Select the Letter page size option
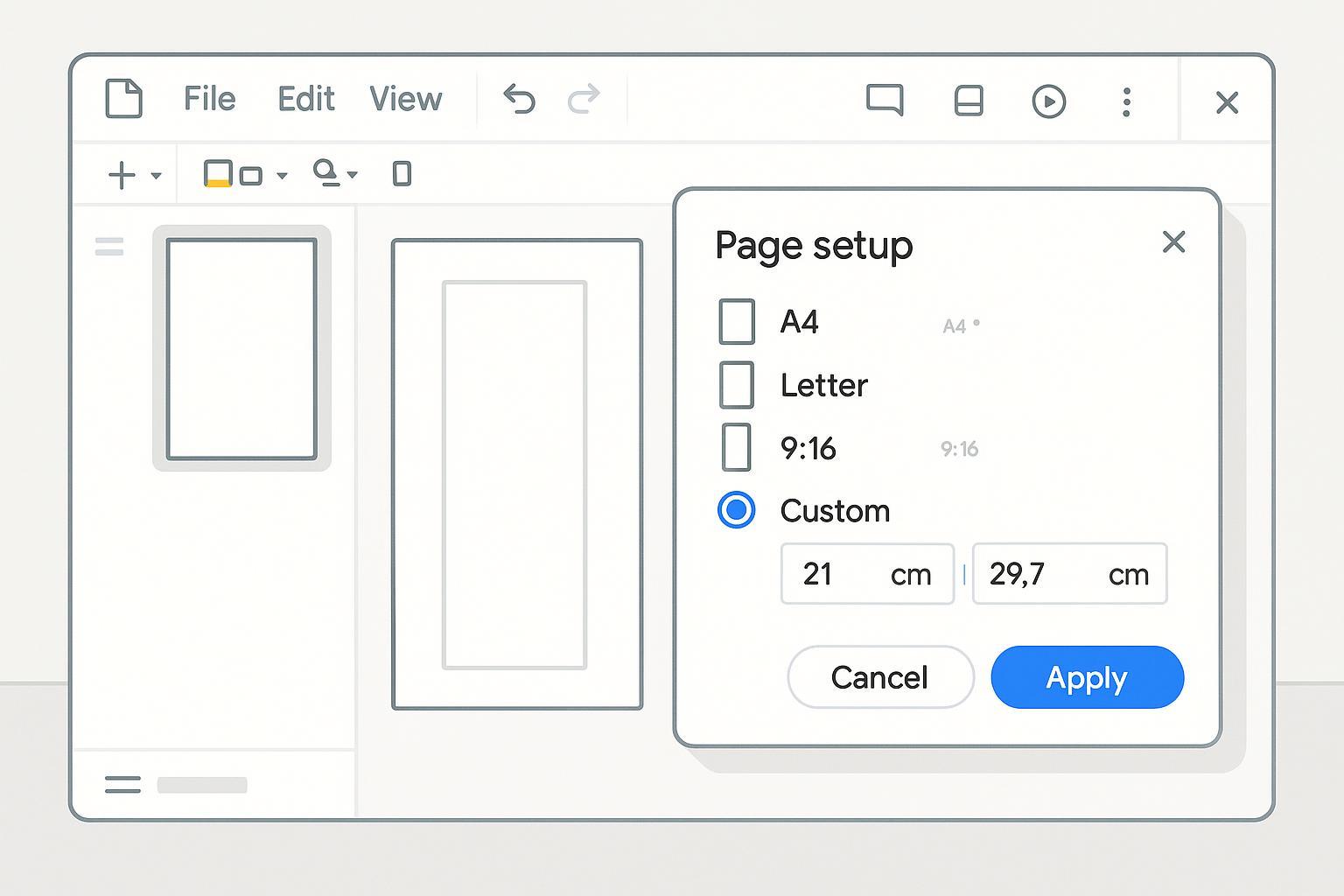The height and width of the screenshot is (896, 1344). 737,385
